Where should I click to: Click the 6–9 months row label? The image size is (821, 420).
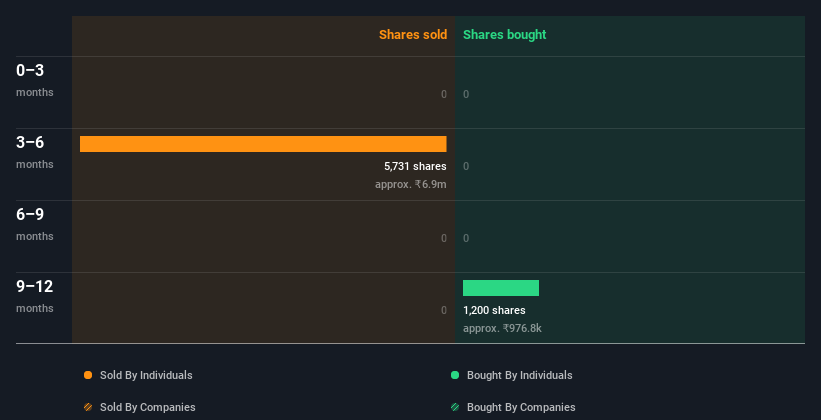[x=35, y=224]
